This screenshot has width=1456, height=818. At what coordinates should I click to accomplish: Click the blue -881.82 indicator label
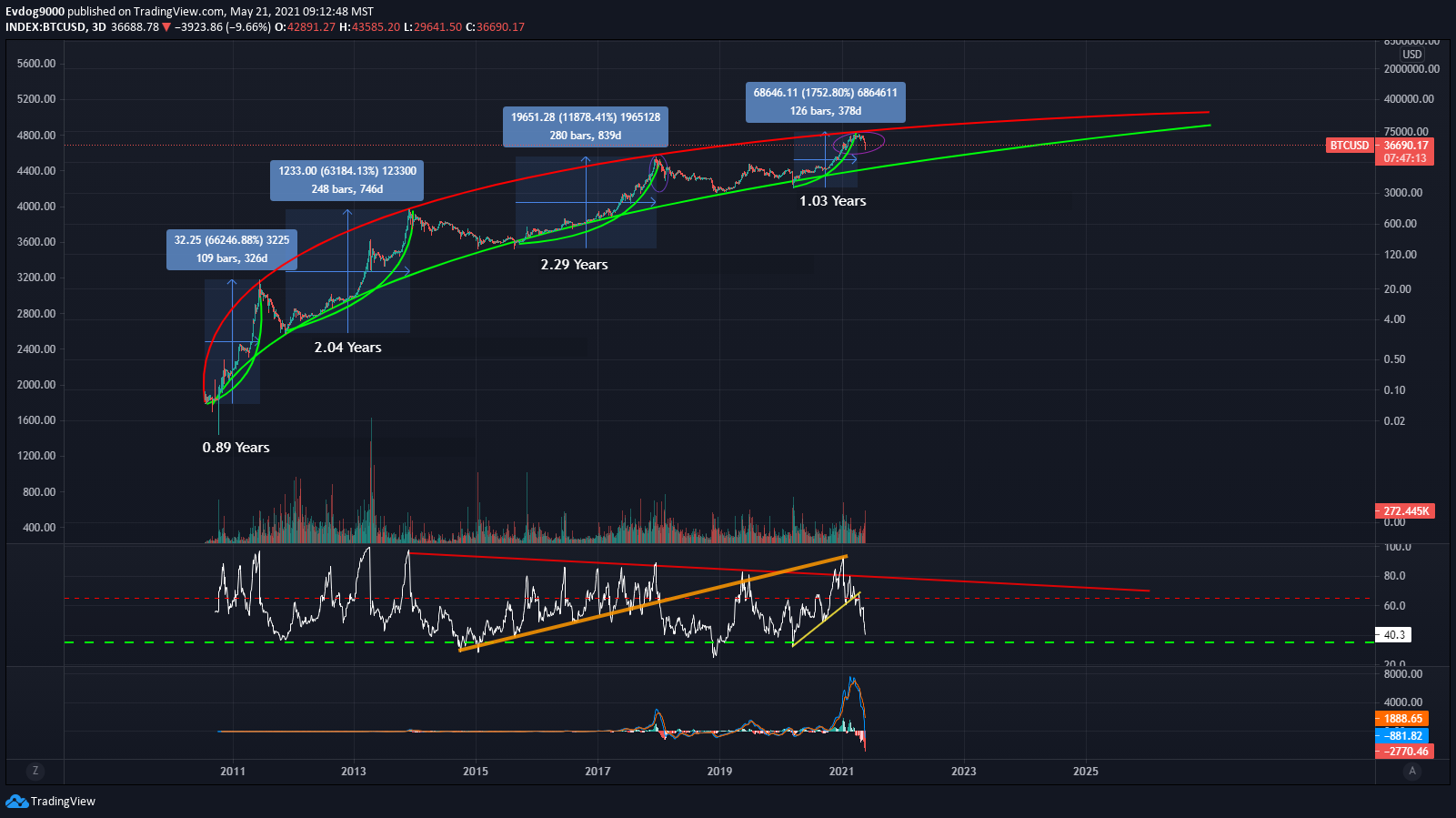click(x=1402, y=736)
